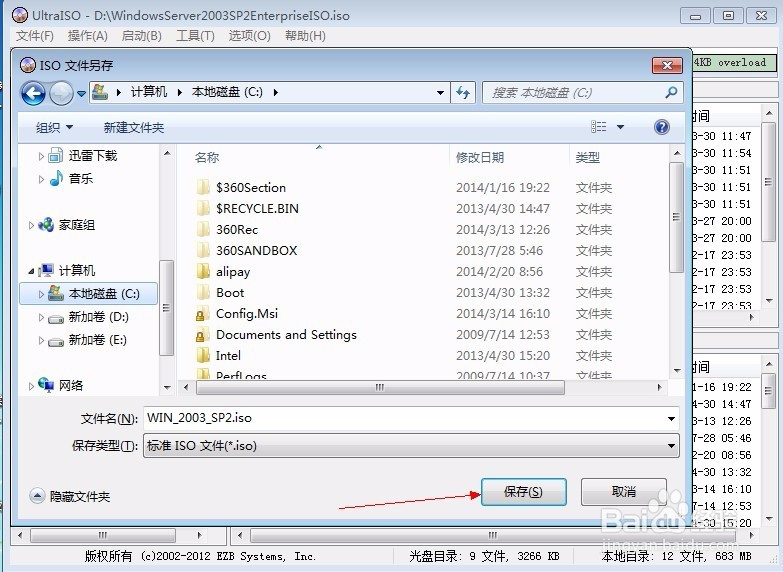Click the 取消 cancel button

pyautogui.click(x=624, y=492)
